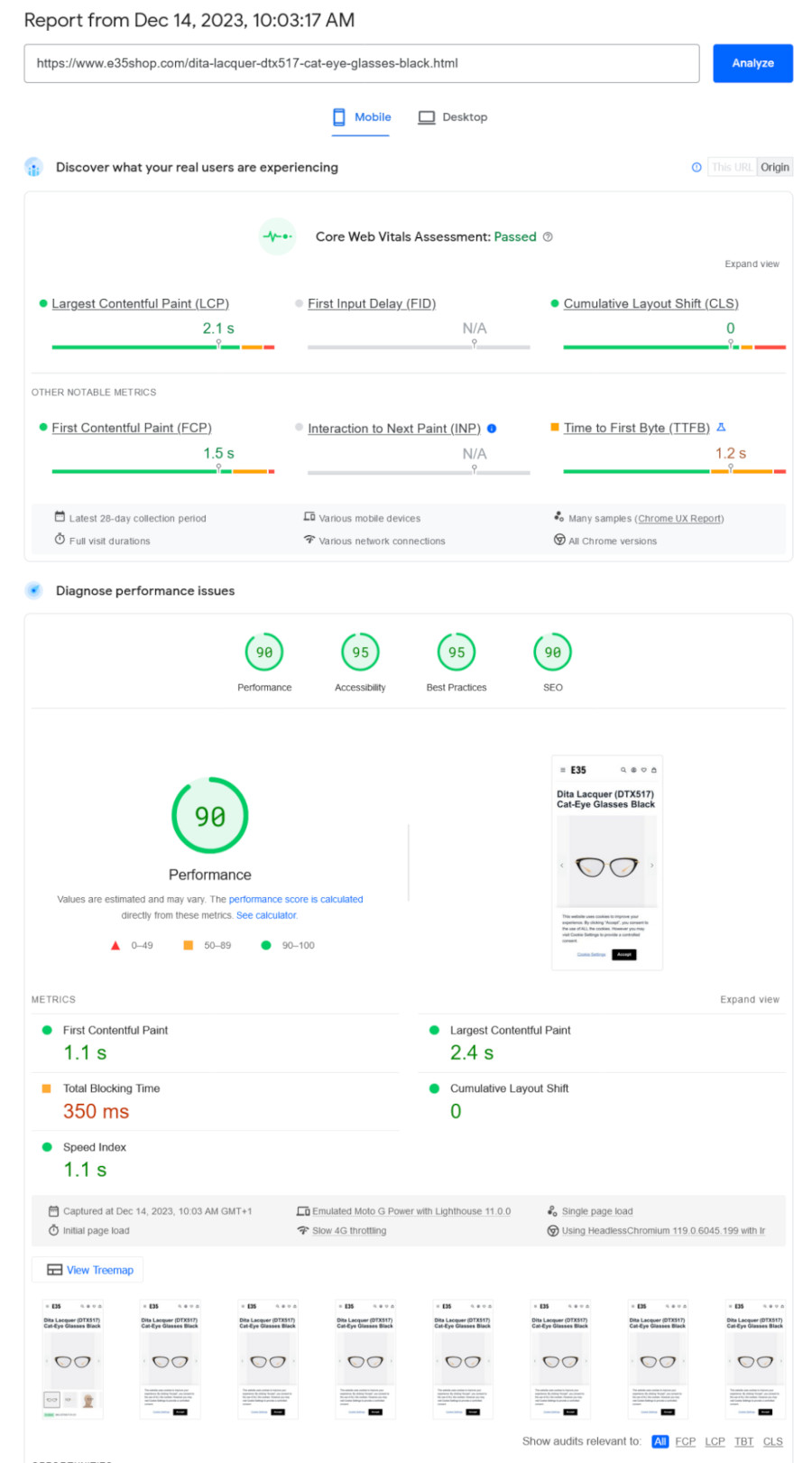Click the large Performance 90 gauge
This screenshot has width=812, height=1463.
coord(210,816)
